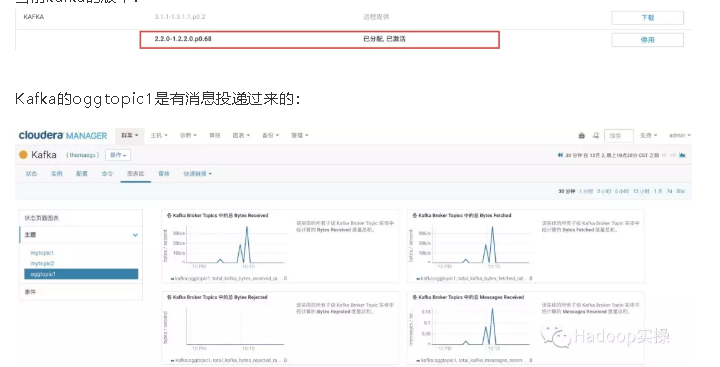The height and width of the screenshot is (367, 720).
Task: Switch to the 配置 tab
Action: [x=82, y=174]
